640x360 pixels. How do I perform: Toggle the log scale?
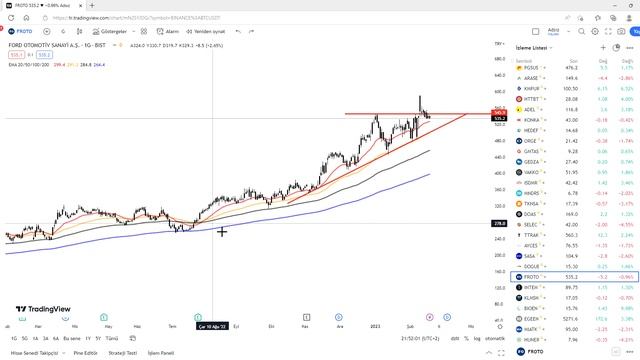(x=477, y=338)
